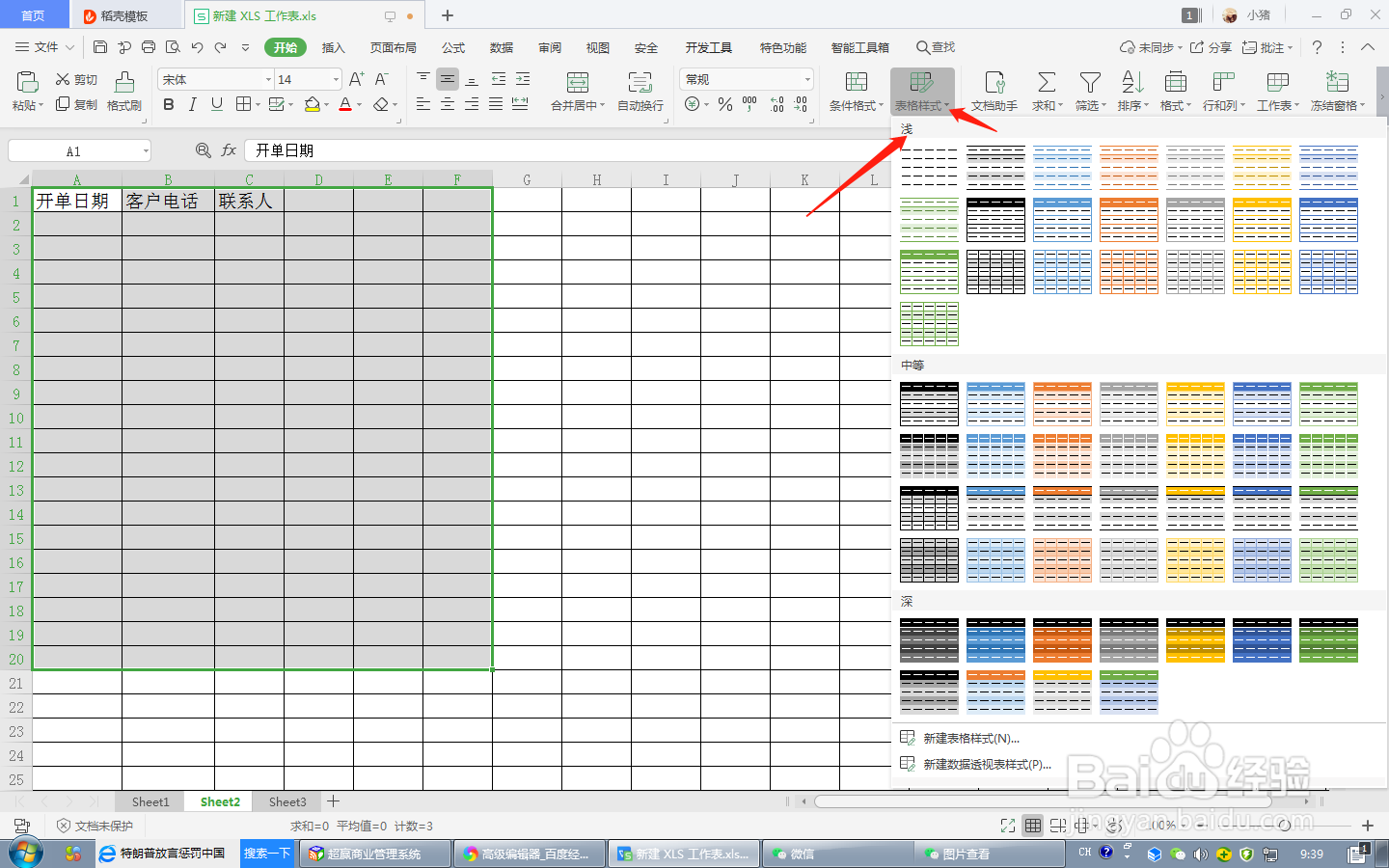The image size is (1389, 868).
Task: Toggle top vertical alignment
Action: [423, 79]
